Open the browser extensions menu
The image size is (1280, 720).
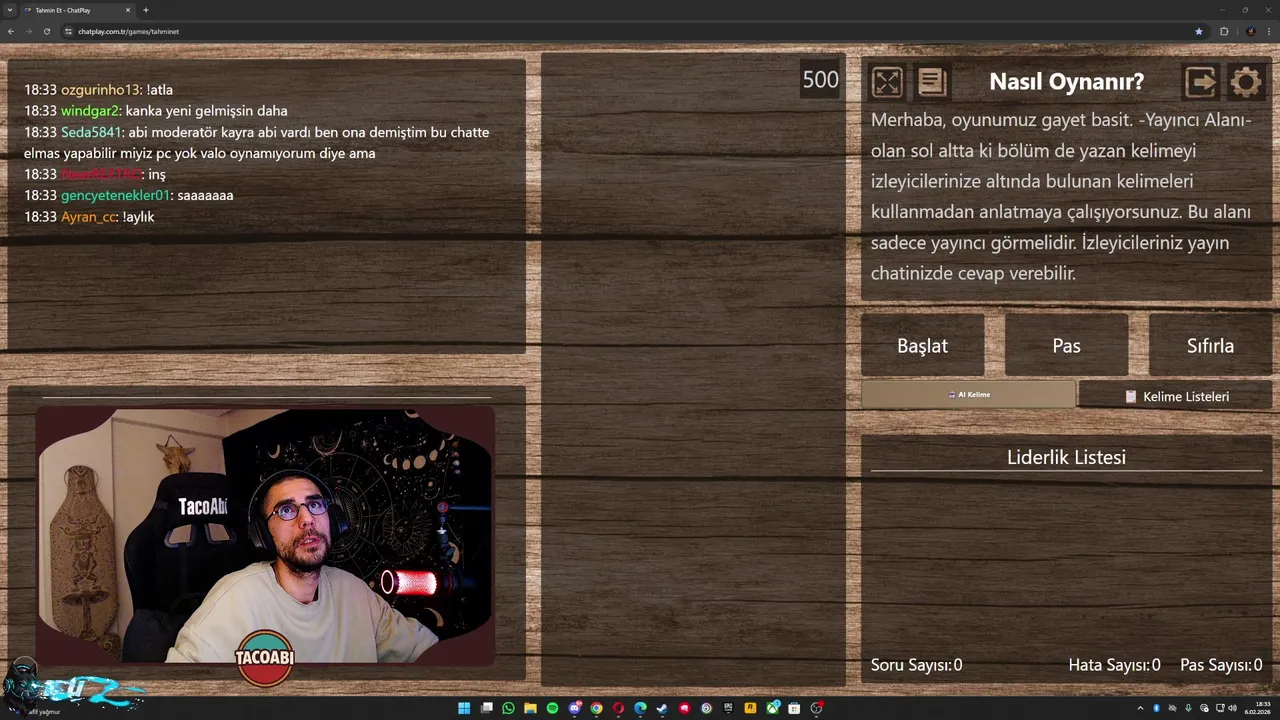click(x=1224, y=31)
